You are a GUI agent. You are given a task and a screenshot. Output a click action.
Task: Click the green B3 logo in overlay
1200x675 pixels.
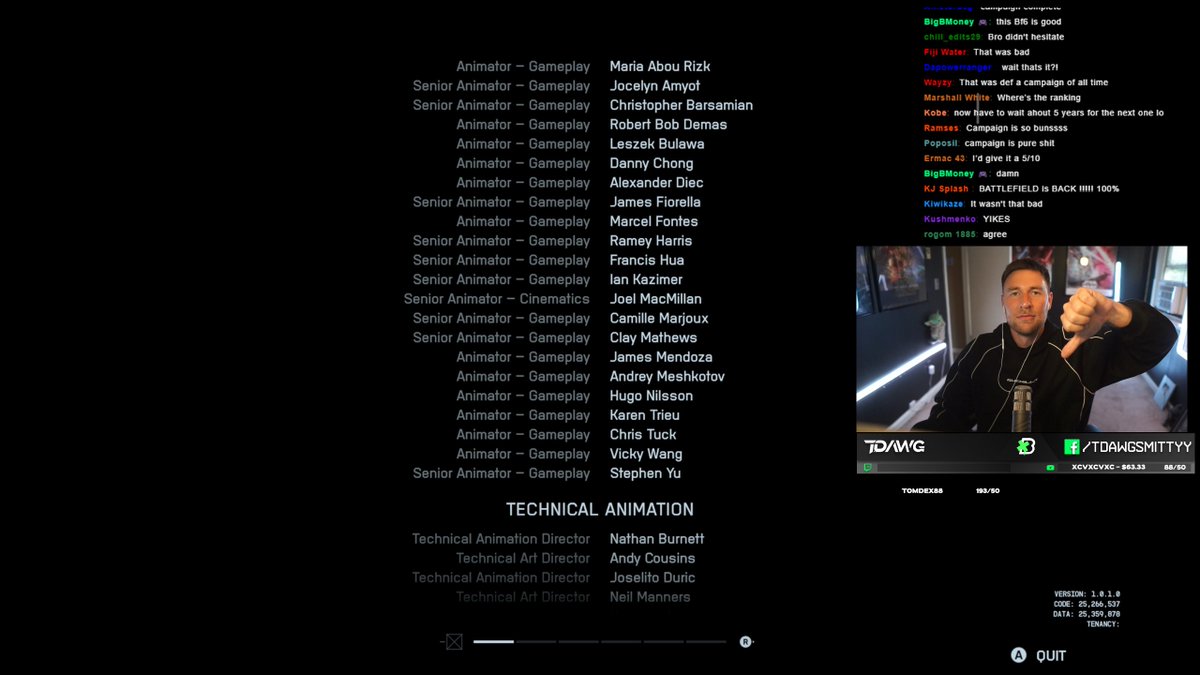tap(1025, 447)
